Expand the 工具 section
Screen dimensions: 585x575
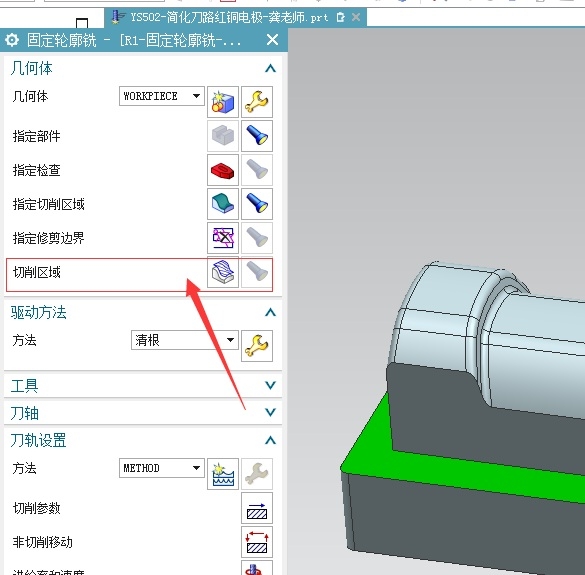(270, 385)
